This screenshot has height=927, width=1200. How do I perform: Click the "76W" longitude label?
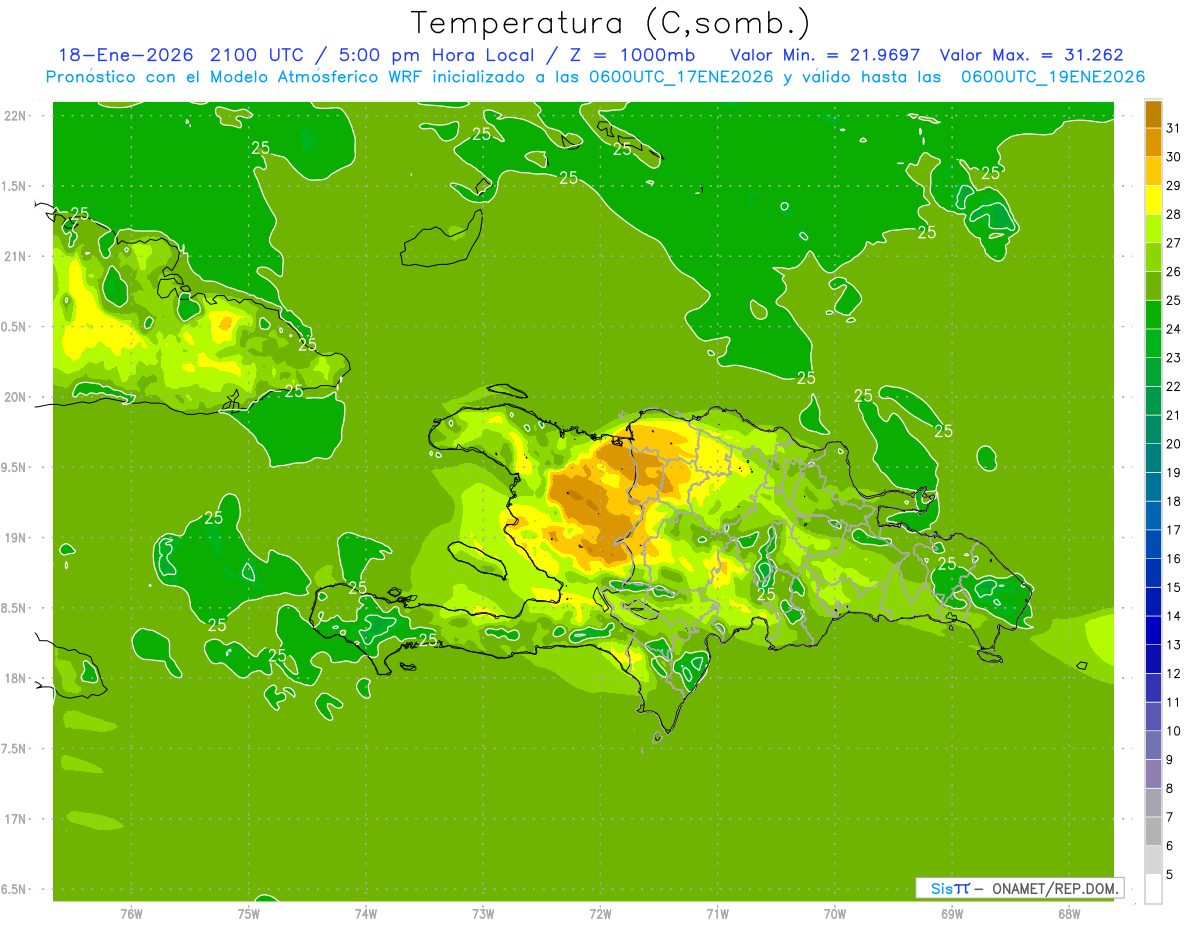(131, 914)
